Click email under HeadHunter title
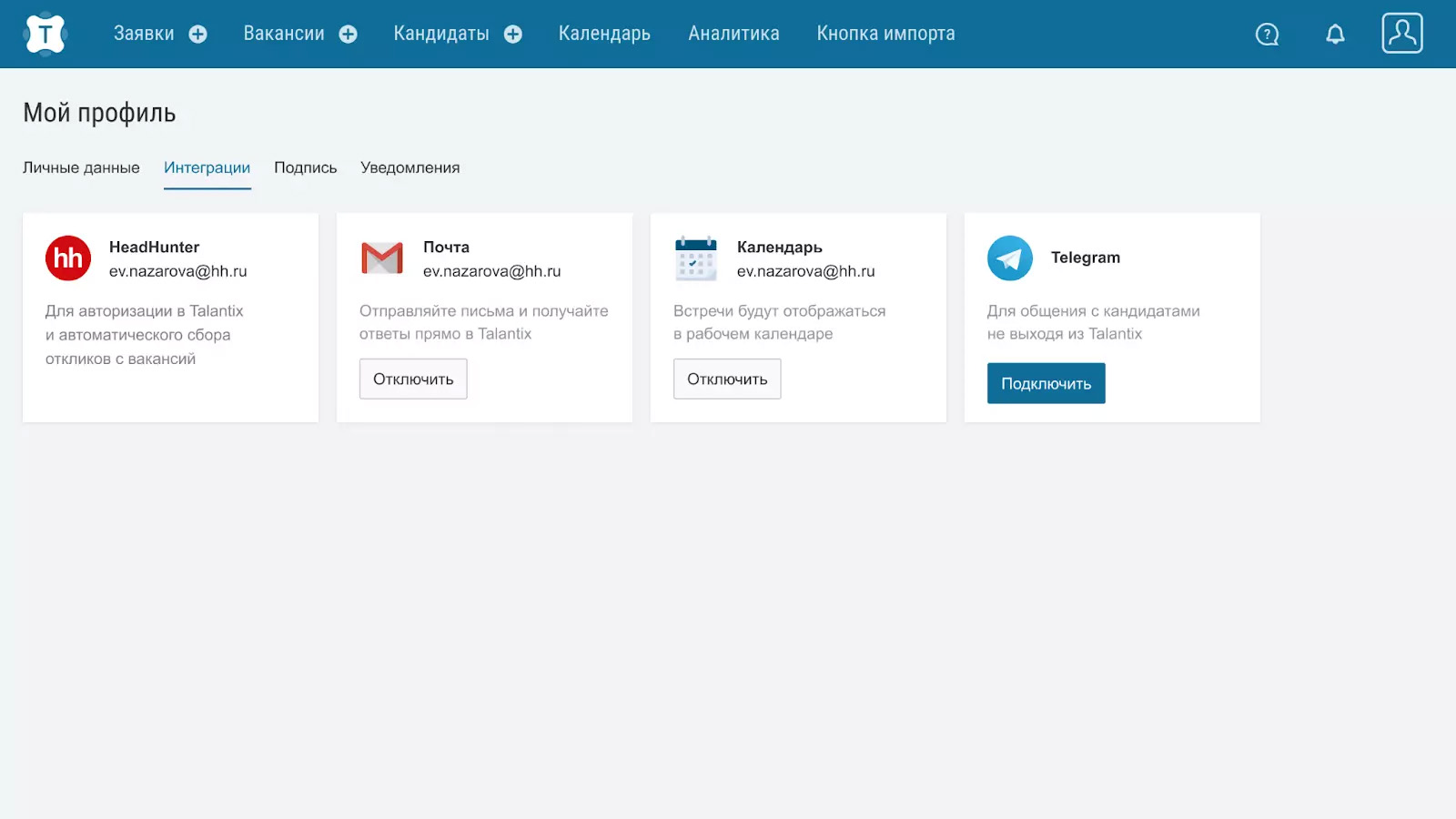 coord(178,271)
